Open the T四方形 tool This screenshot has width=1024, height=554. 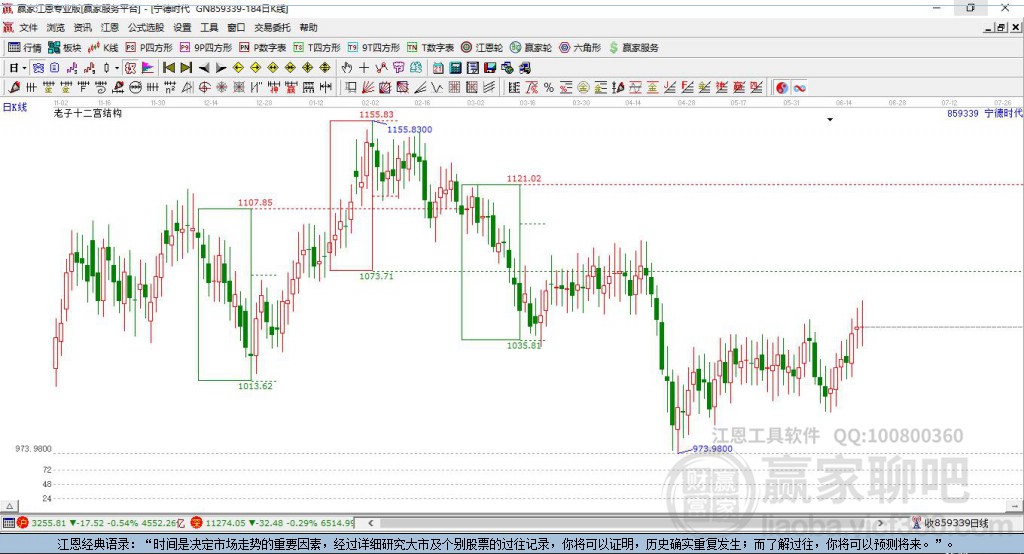pyautogui.click(x=317, y=48)
